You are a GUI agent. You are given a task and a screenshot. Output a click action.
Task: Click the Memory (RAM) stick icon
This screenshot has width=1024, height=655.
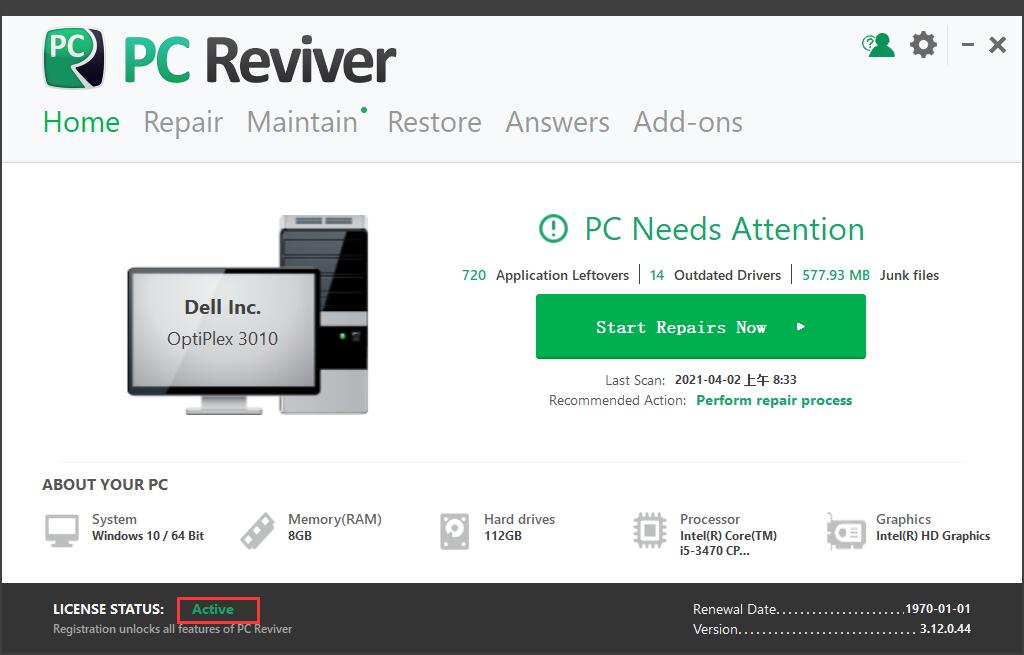pos(257,529)
